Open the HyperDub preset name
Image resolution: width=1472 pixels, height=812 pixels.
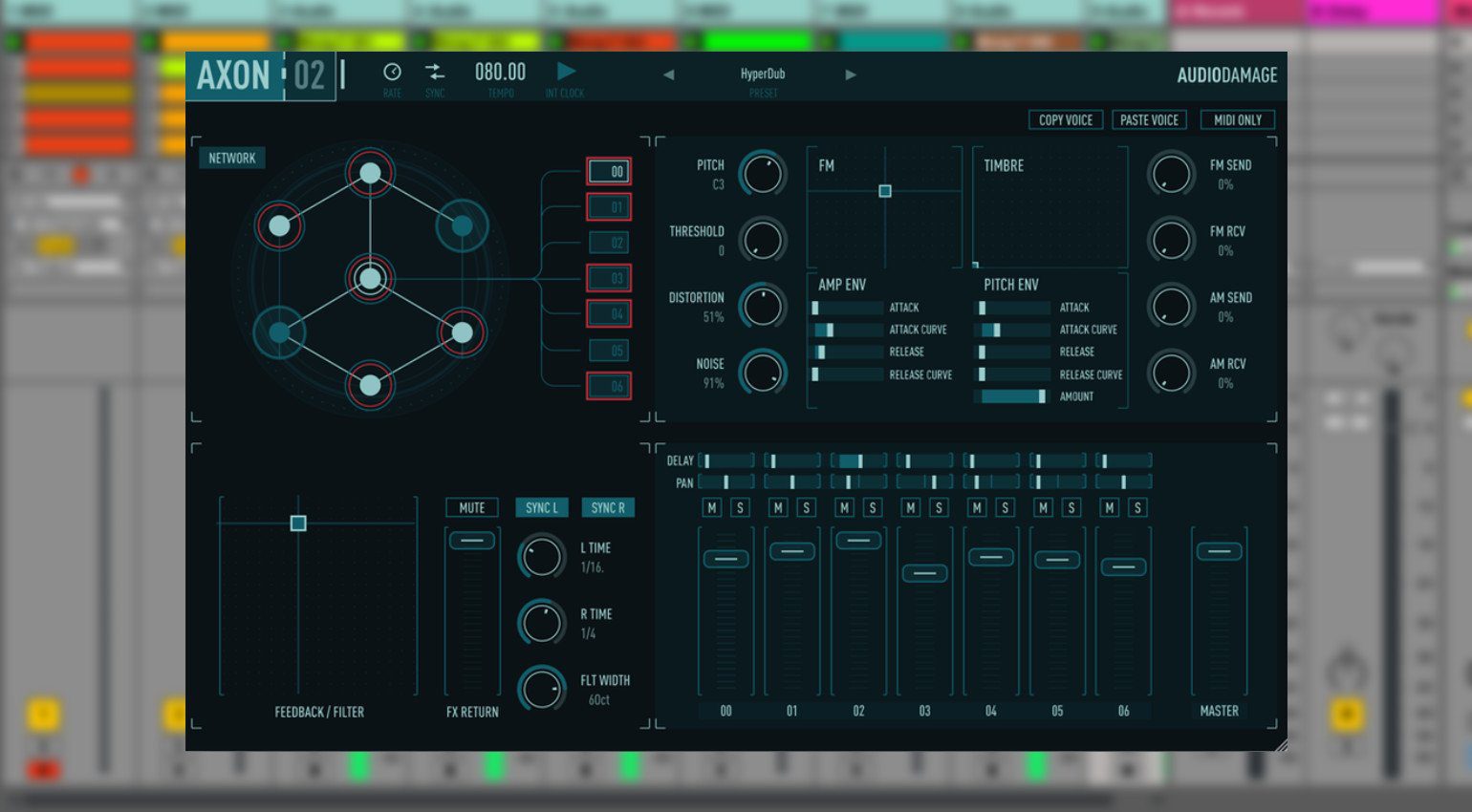pos(763,74)
